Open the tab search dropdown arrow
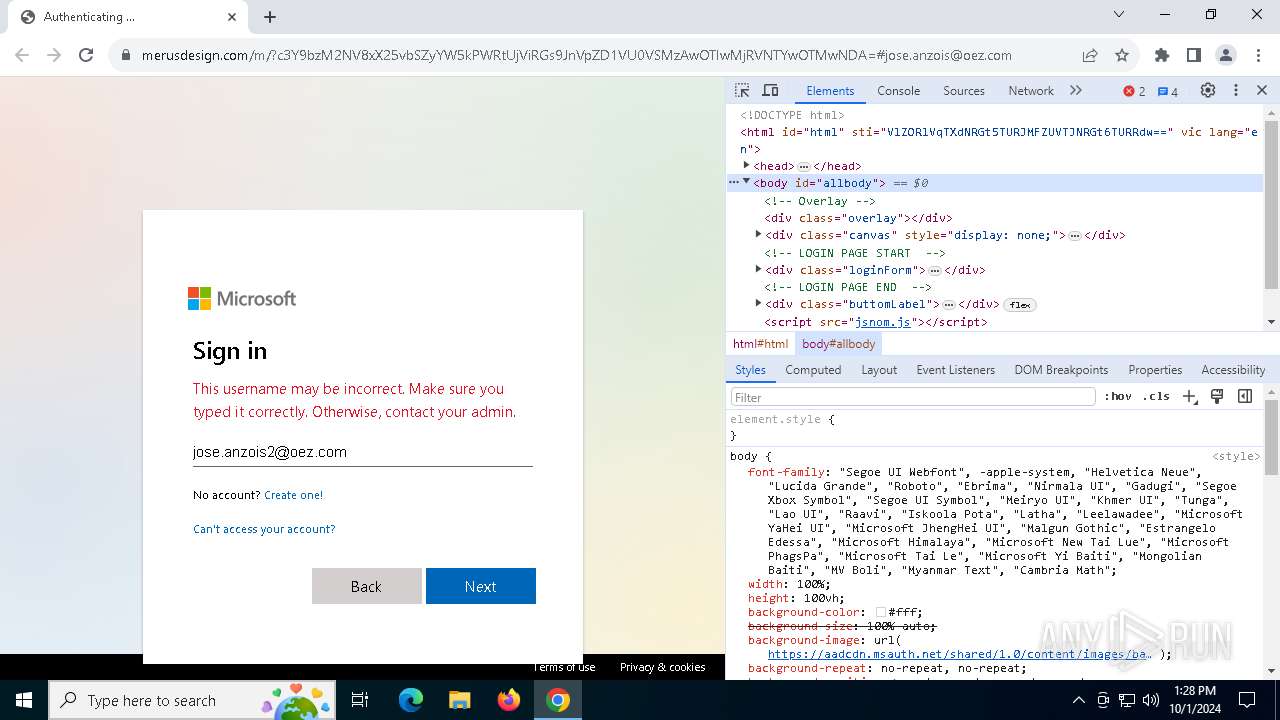This screenshot has height=720, width=1280. tap(1119, 14)
